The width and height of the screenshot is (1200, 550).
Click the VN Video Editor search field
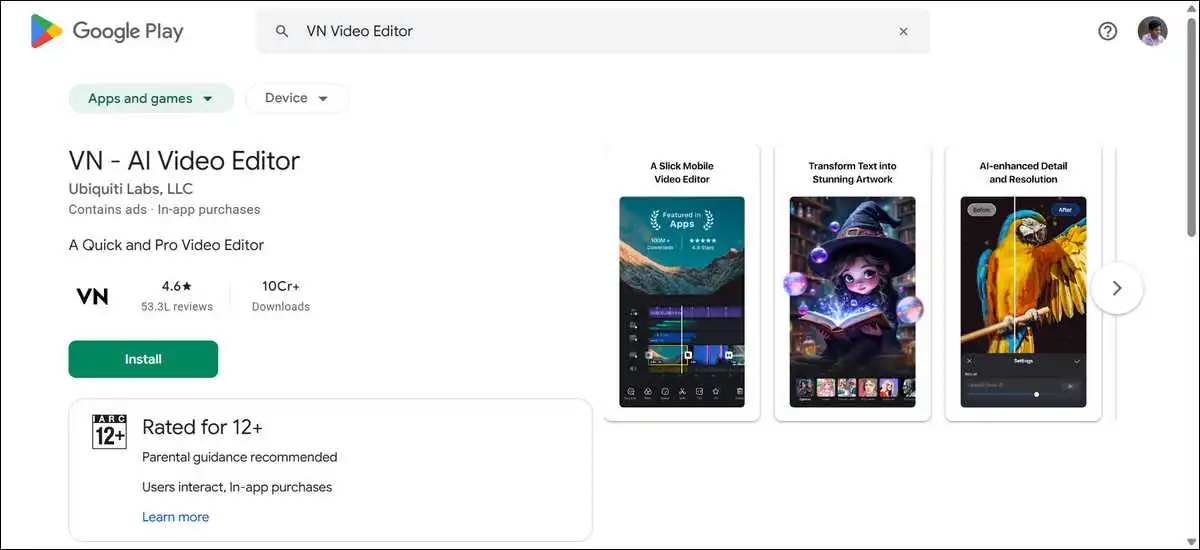point(593,31)
